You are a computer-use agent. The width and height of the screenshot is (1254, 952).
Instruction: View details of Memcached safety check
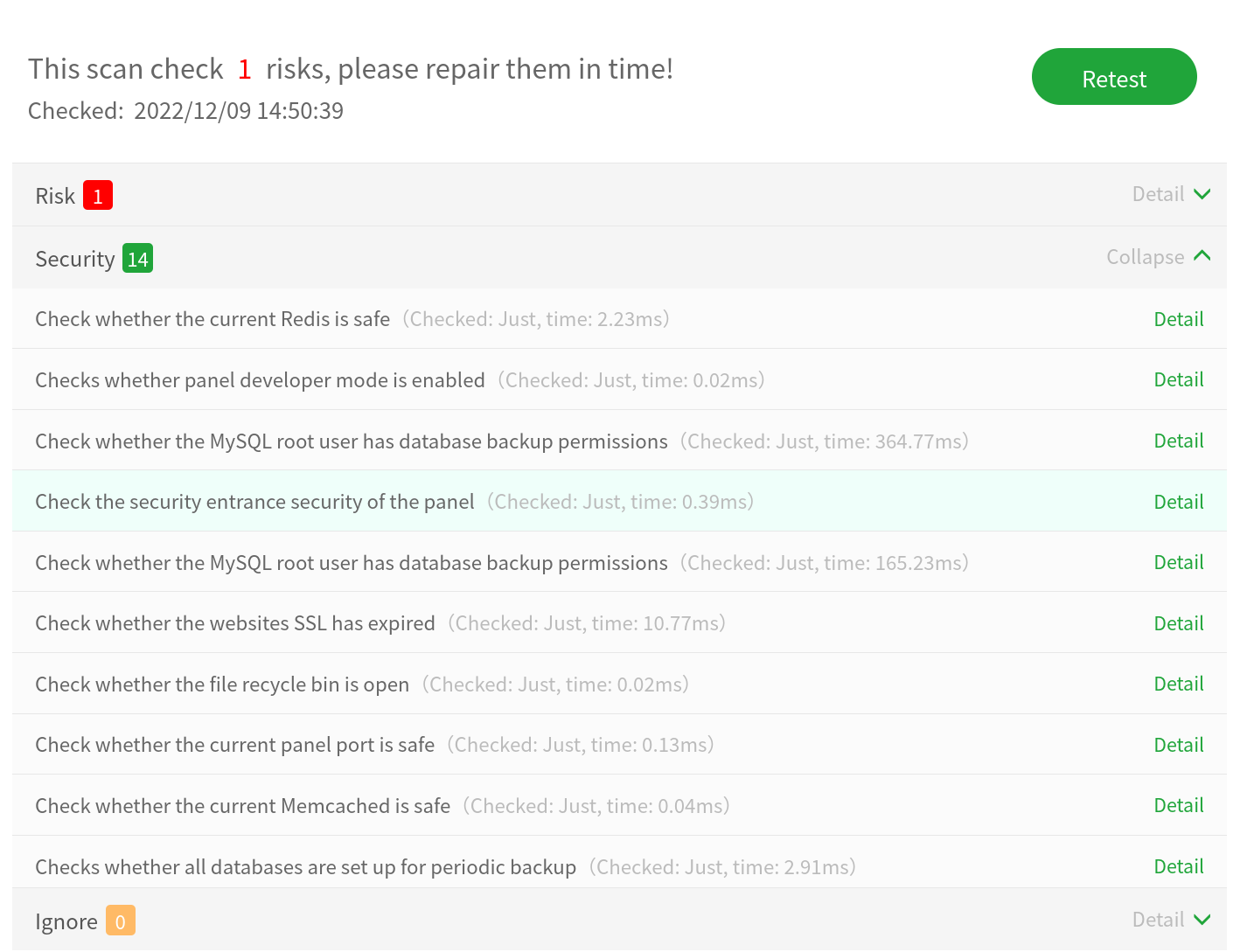click(1179, 804)
